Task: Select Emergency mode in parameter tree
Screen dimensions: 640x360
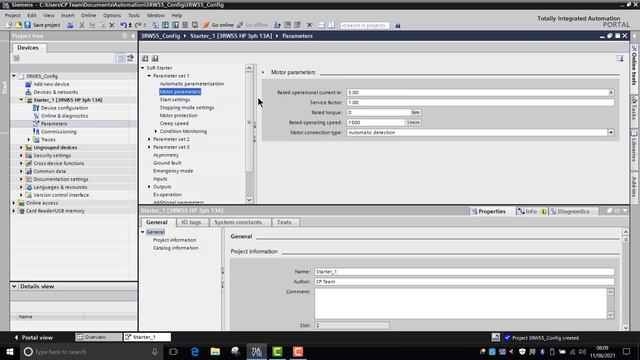Action: point(173,171)
